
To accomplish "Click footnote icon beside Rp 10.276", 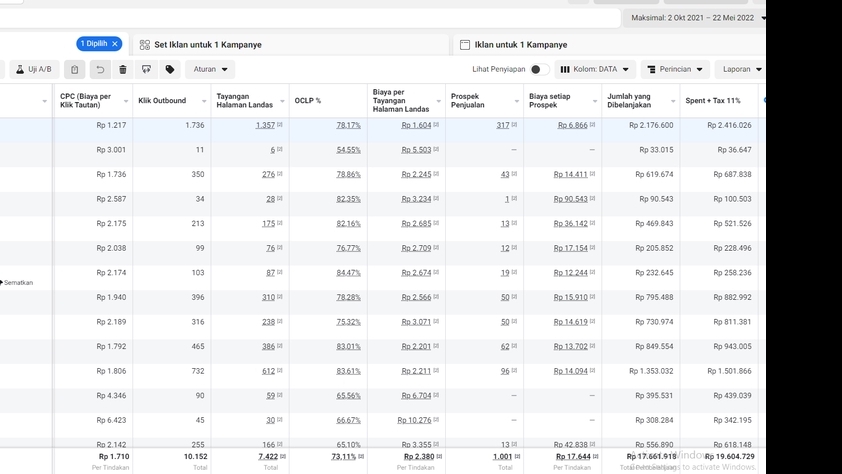I will 436,420.
